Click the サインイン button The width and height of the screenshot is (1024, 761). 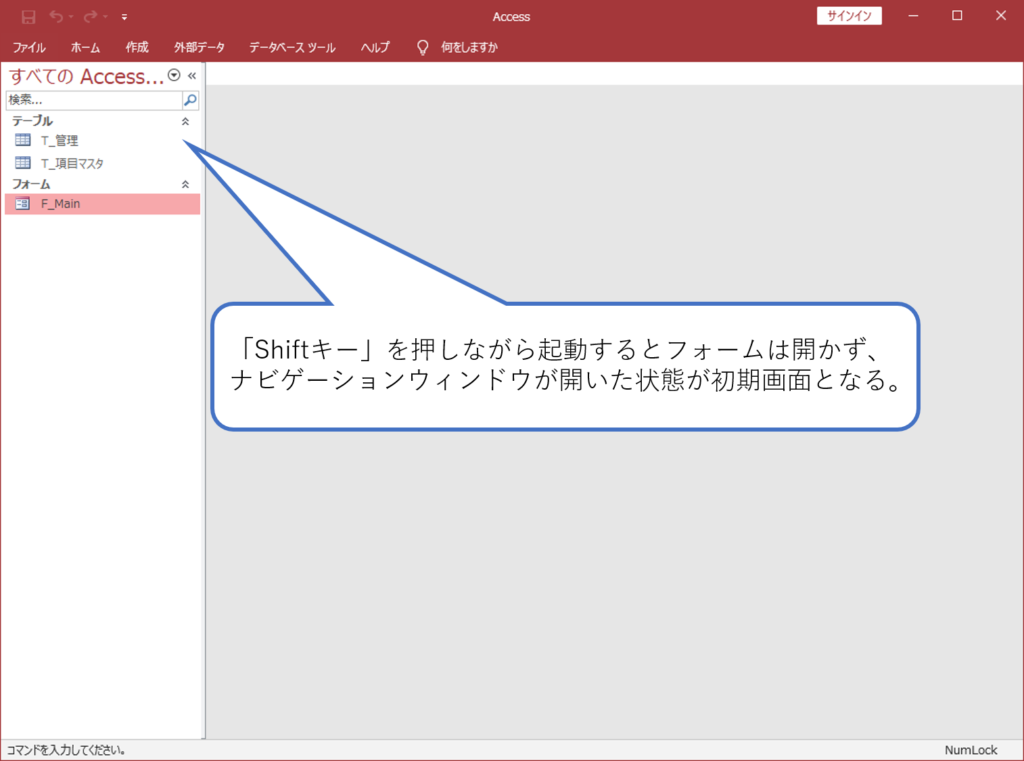click(x=849, y=16)
